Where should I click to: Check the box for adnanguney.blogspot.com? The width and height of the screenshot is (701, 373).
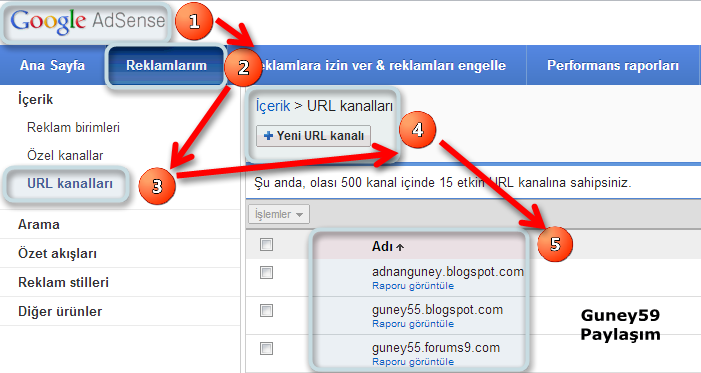tap(266, 272)
